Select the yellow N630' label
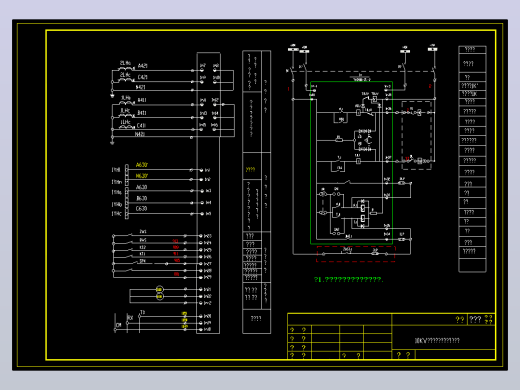This screenshot has height=390, width=520. (142, 176)
